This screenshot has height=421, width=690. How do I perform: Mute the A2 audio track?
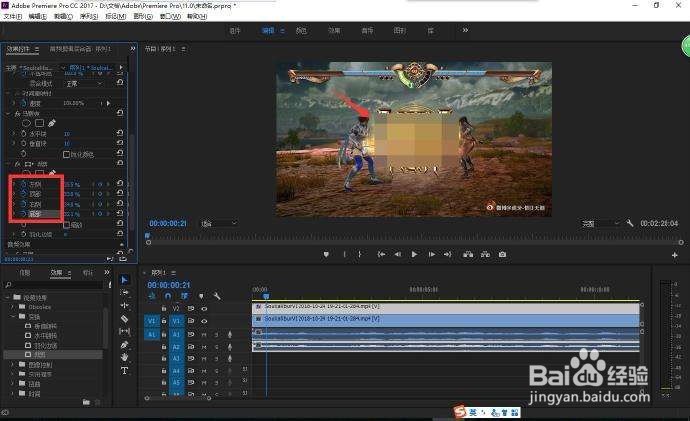coord(204,347)
